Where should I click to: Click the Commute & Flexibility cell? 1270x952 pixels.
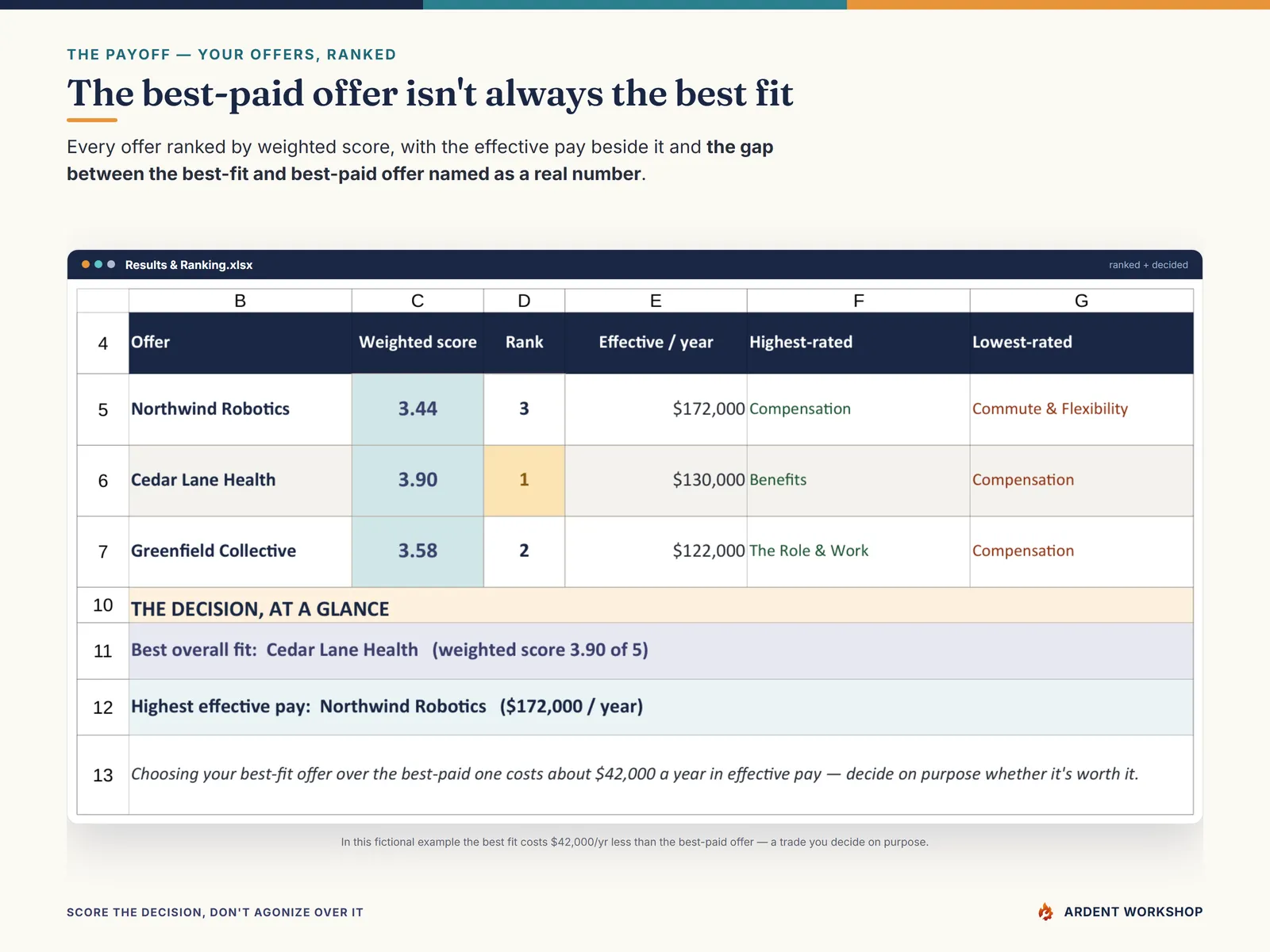(1081, 409)
